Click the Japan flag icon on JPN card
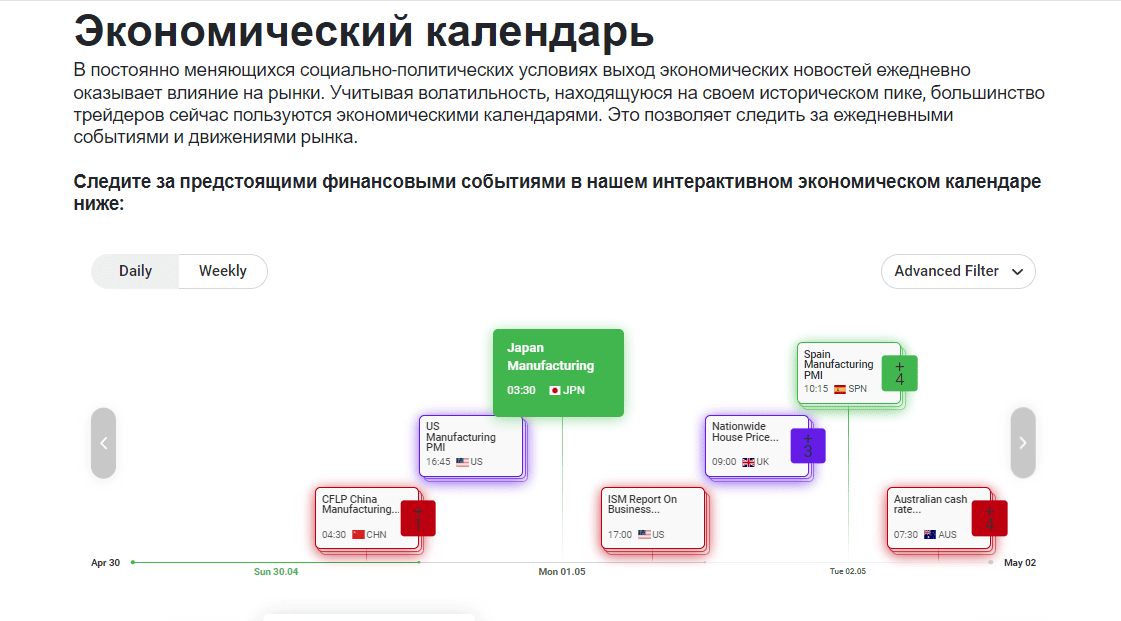The width and height of the screenshot is (1121, 621). [555, 390]
